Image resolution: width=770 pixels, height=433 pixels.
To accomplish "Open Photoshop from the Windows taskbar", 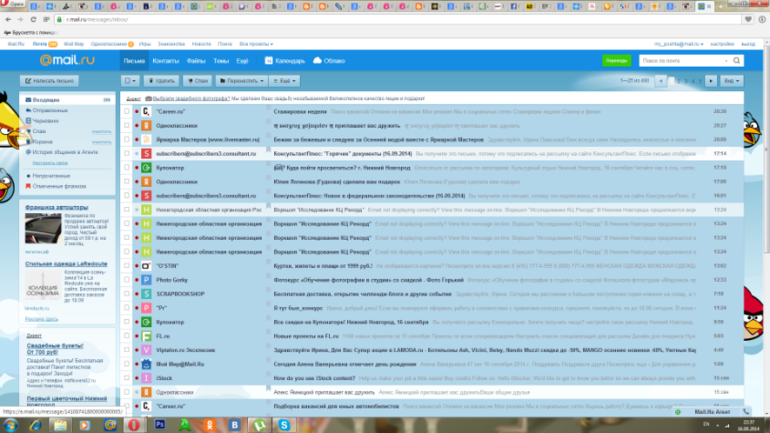I will [x=159, y=424].
